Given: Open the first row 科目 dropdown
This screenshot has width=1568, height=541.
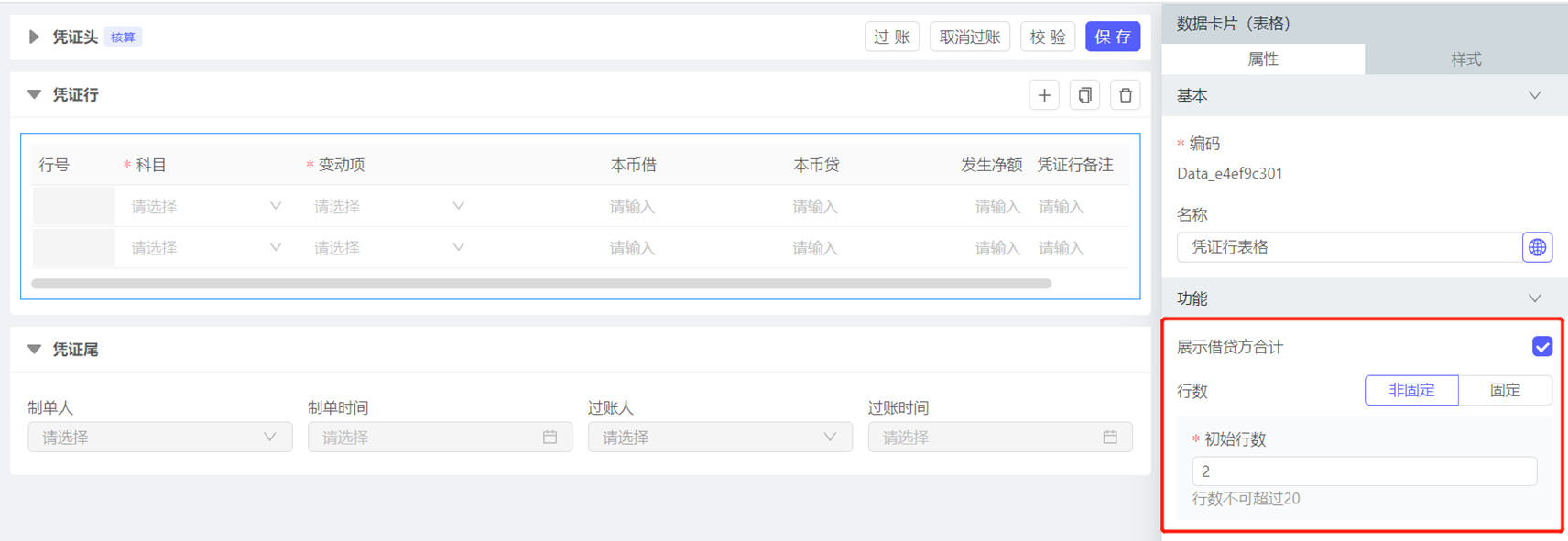Looking at the screenshot, I should (205, 207).
